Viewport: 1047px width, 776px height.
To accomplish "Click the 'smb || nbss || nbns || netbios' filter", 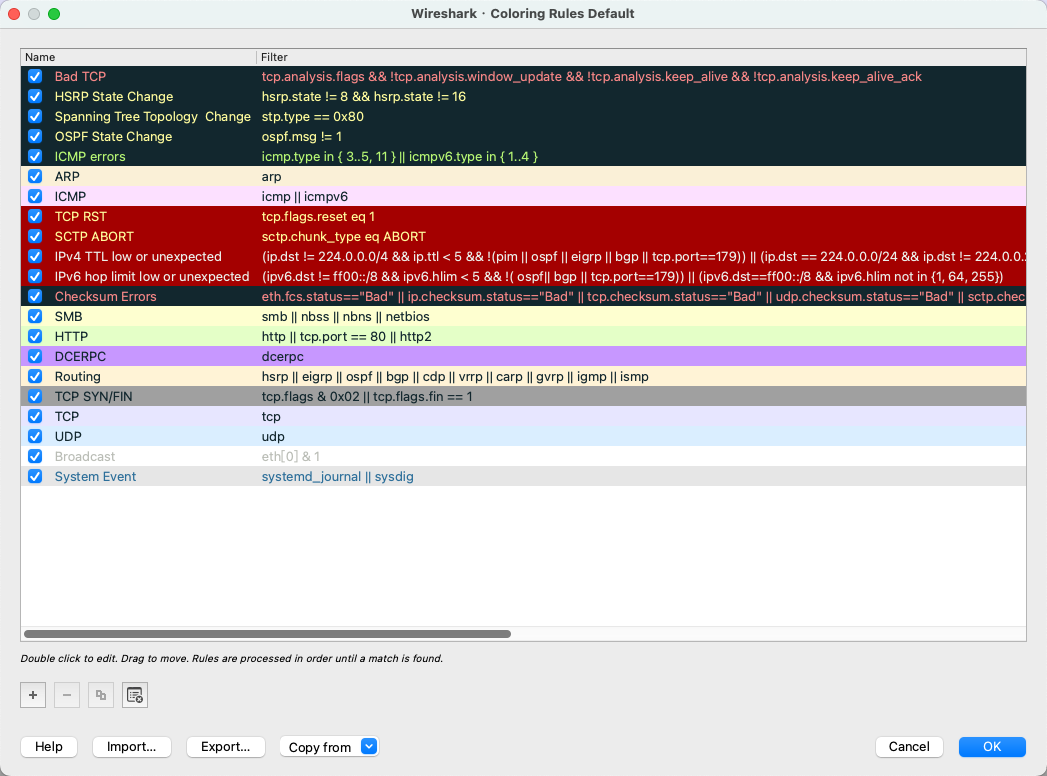I will (346, 317).
